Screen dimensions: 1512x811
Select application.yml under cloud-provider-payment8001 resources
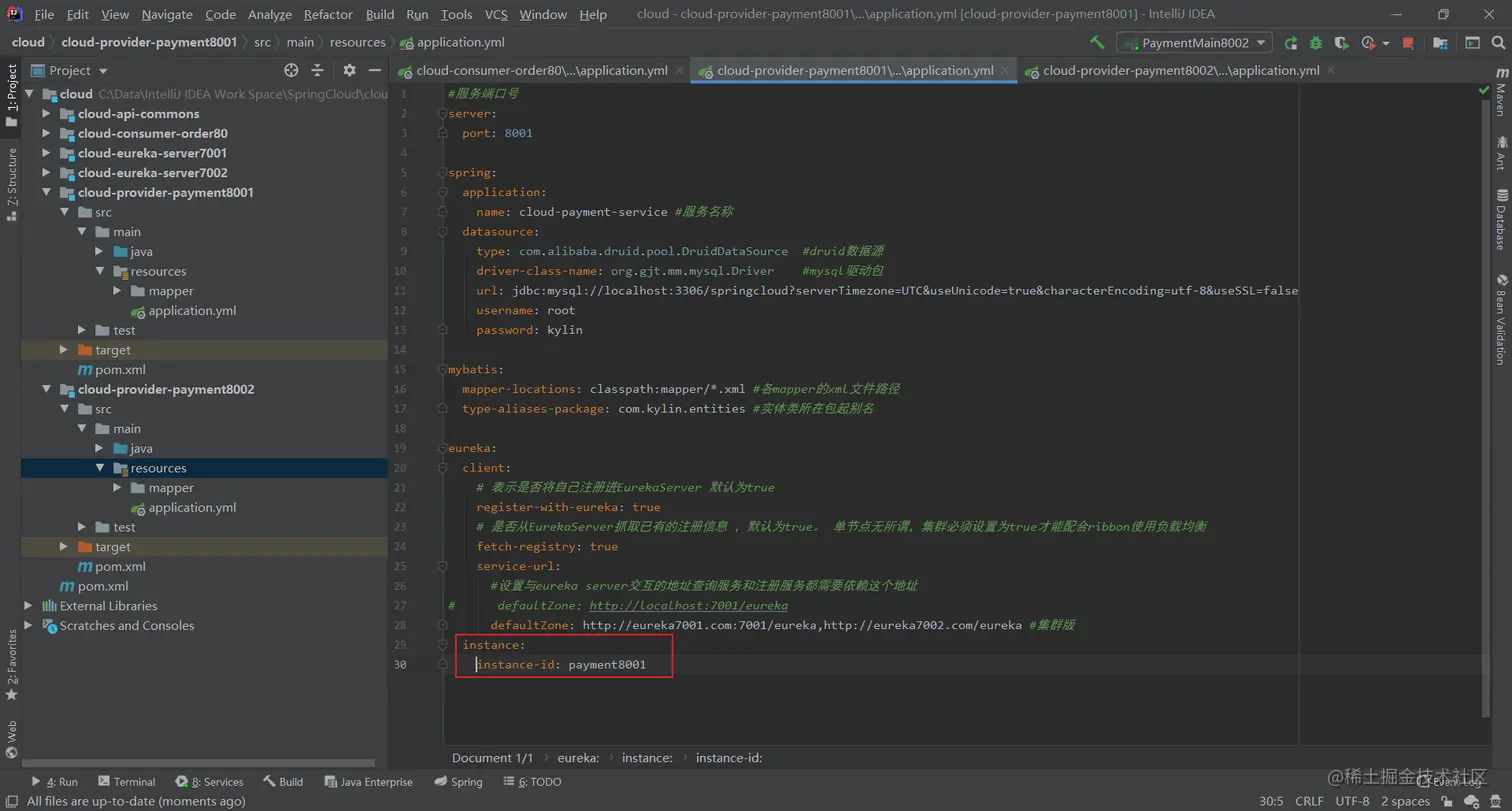click(x=192, y=311)
